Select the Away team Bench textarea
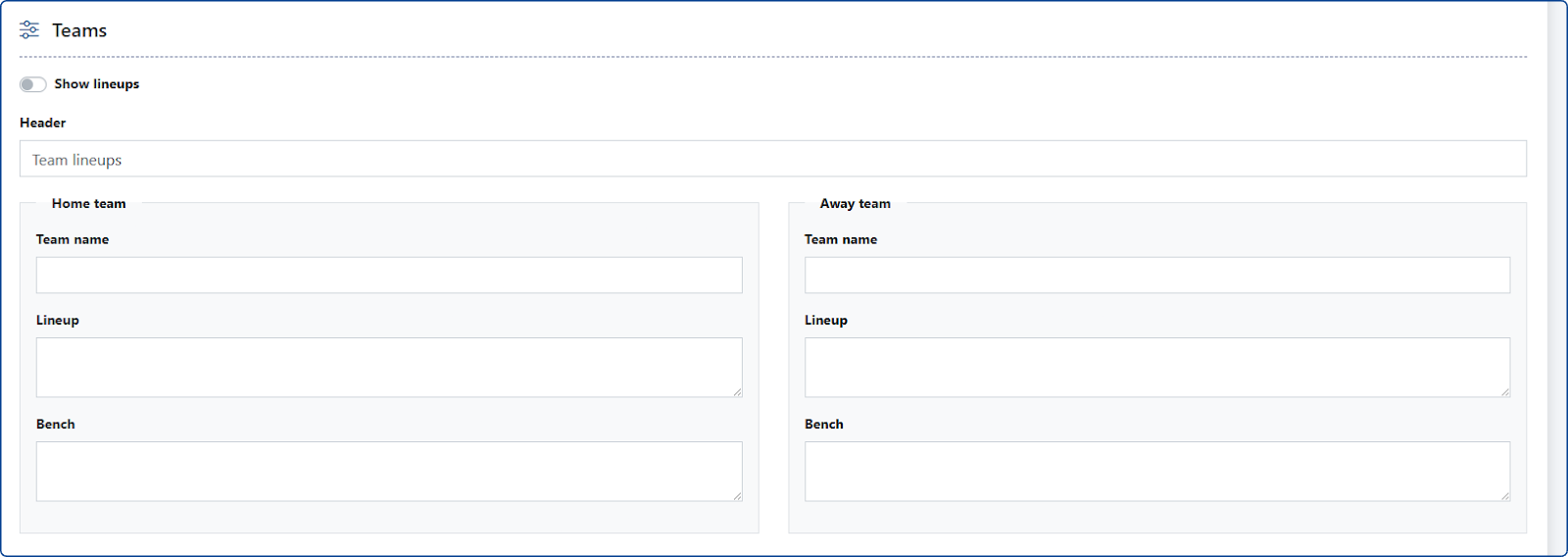The image size is (1568, 557). [1156, 471]
